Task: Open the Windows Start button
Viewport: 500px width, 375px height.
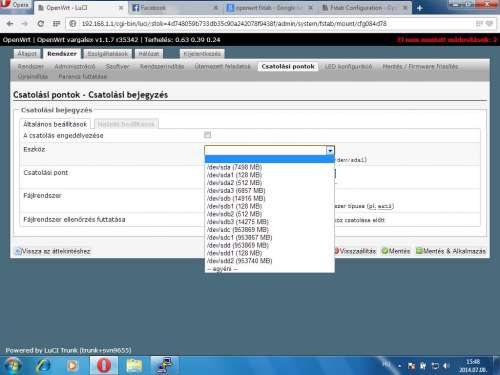Action: point(12,365)
